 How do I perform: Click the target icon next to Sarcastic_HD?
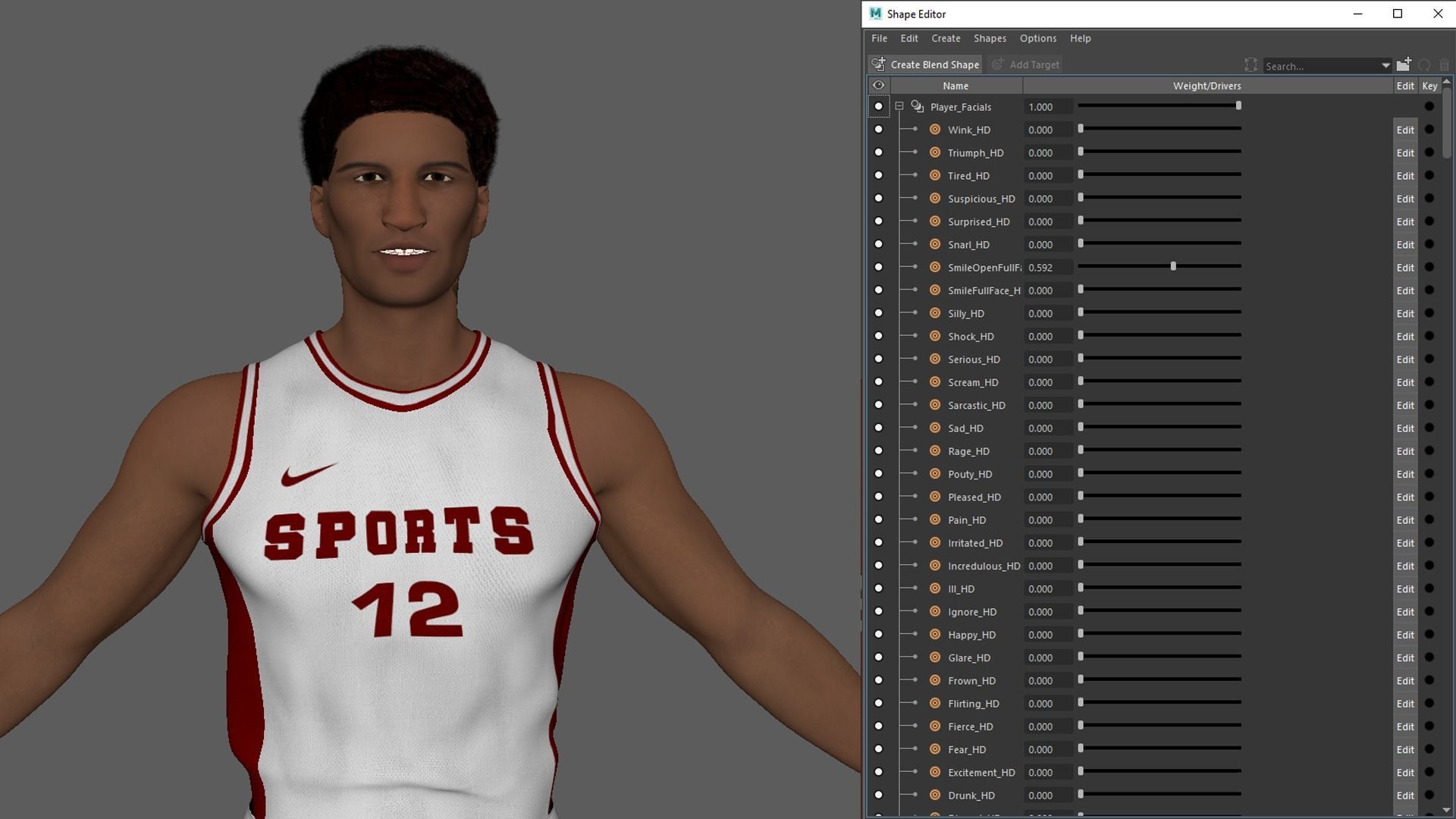pyautogui.click(x=935, y=405)
